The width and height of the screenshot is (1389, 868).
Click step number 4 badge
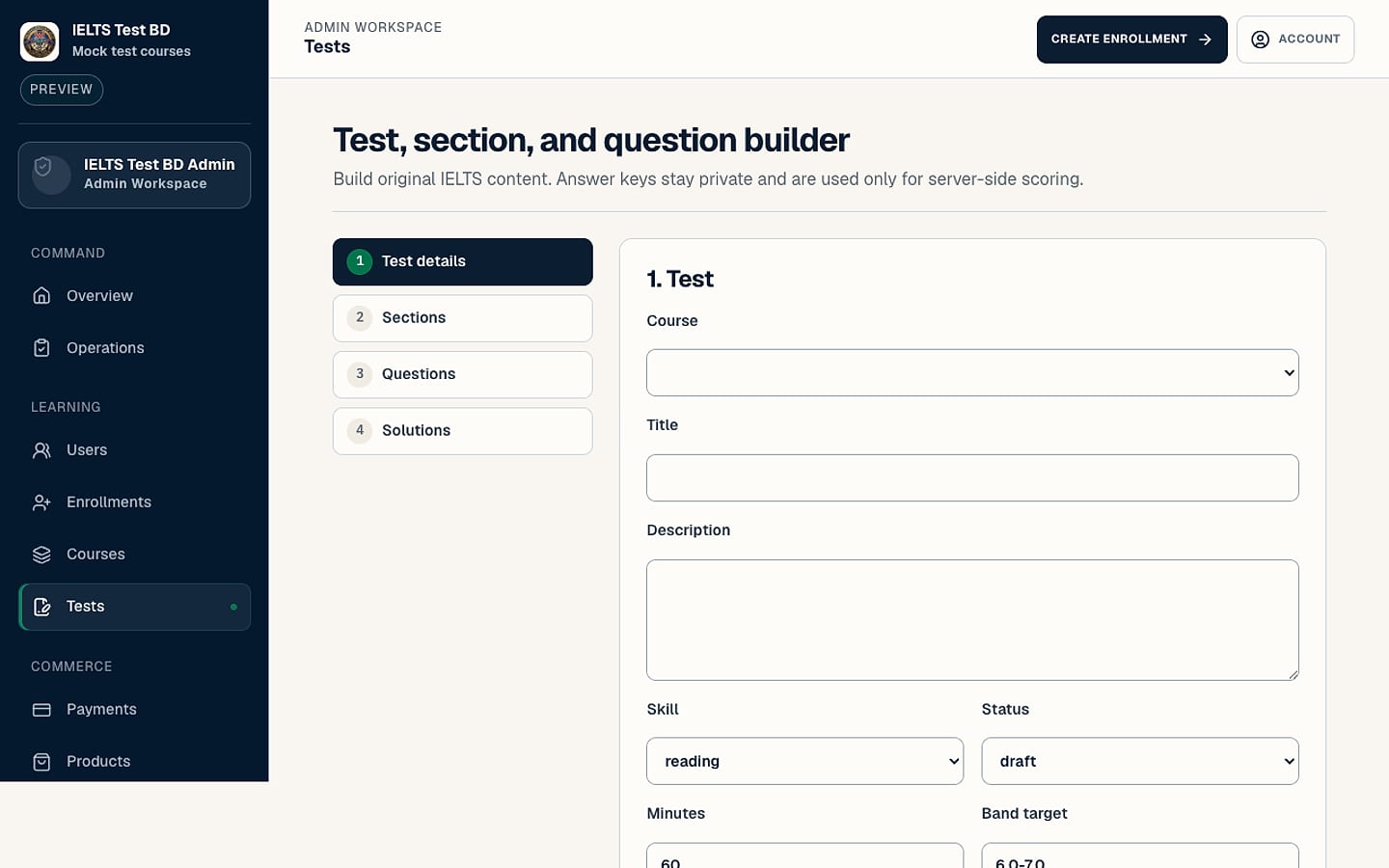[360, 430]
